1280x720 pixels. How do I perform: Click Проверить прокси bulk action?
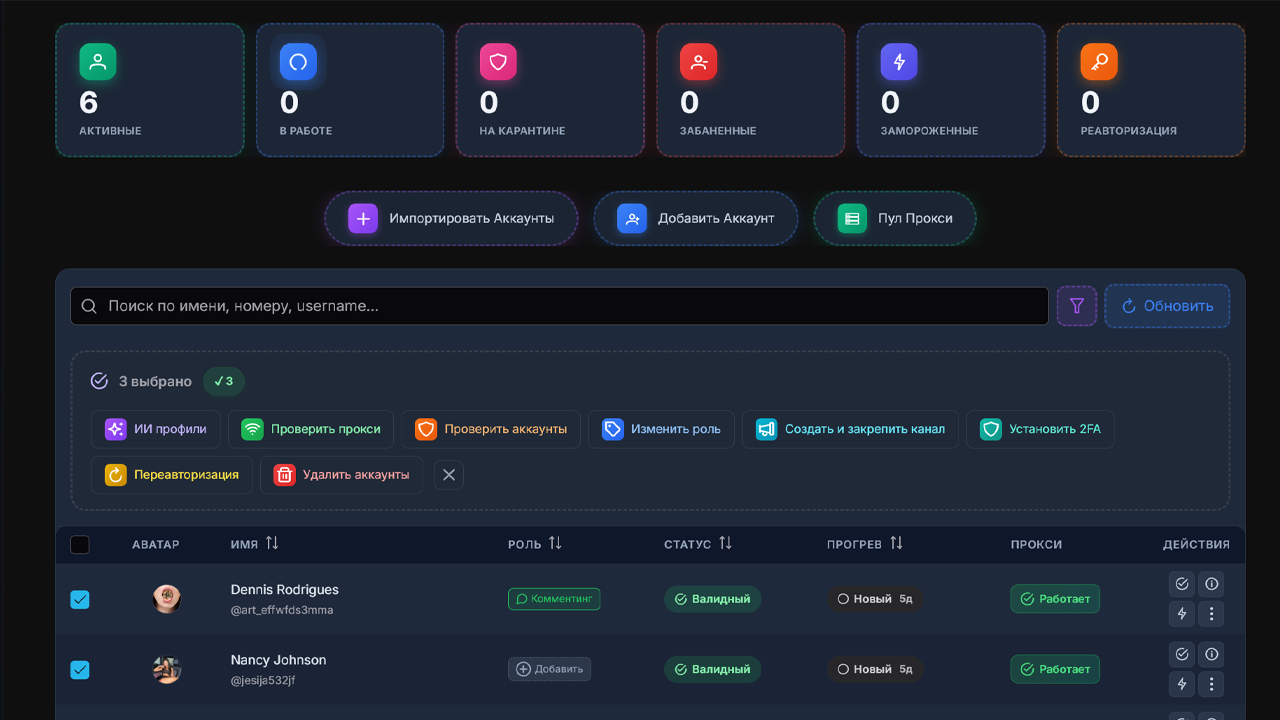pos(311,429)
